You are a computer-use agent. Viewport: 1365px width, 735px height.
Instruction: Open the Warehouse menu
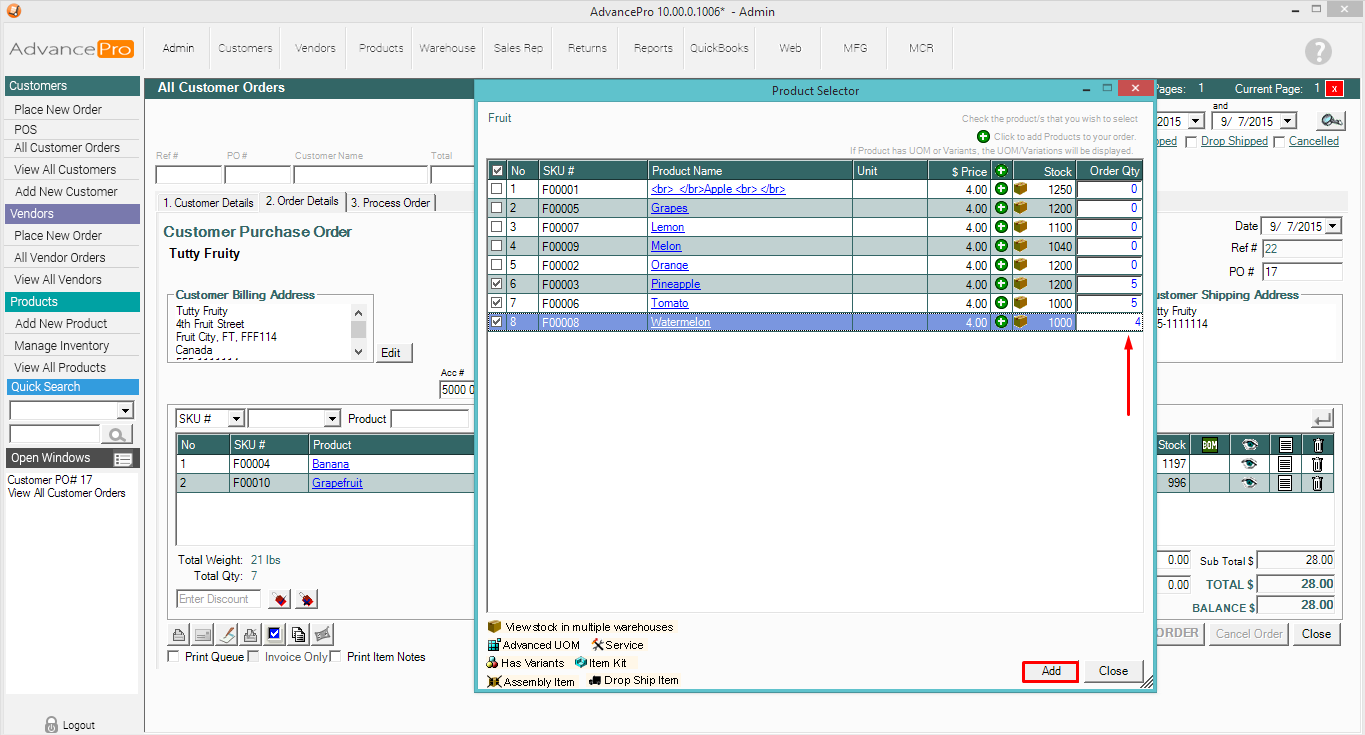point(447,48)
